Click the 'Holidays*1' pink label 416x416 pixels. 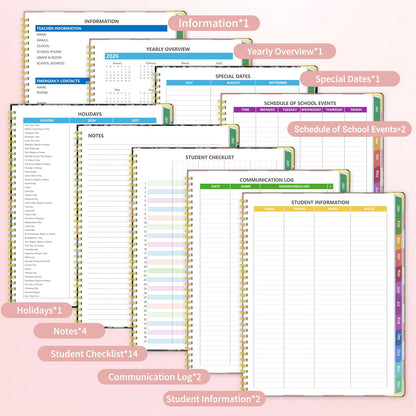click(37, 310)
